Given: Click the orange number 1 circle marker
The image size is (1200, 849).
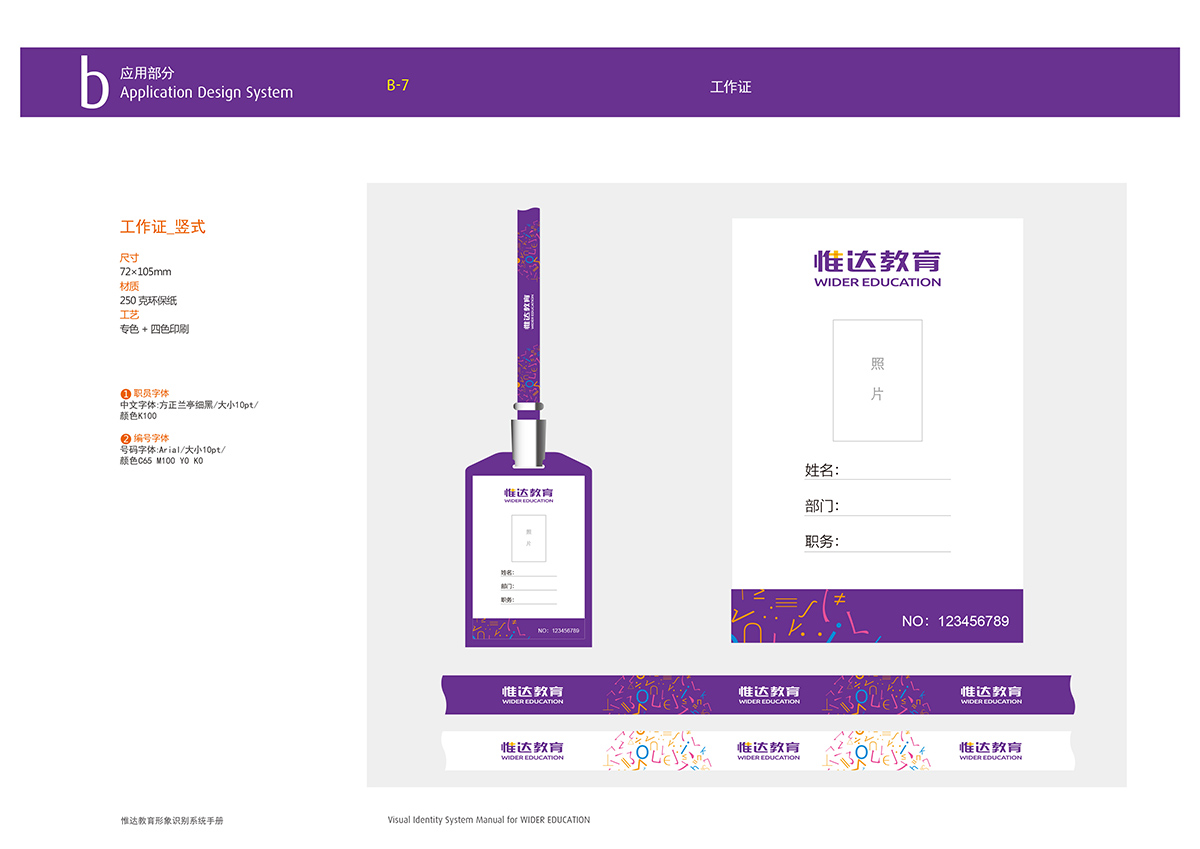Looking at the screenshot, I should pyautogui.click(x=126, y=394).
